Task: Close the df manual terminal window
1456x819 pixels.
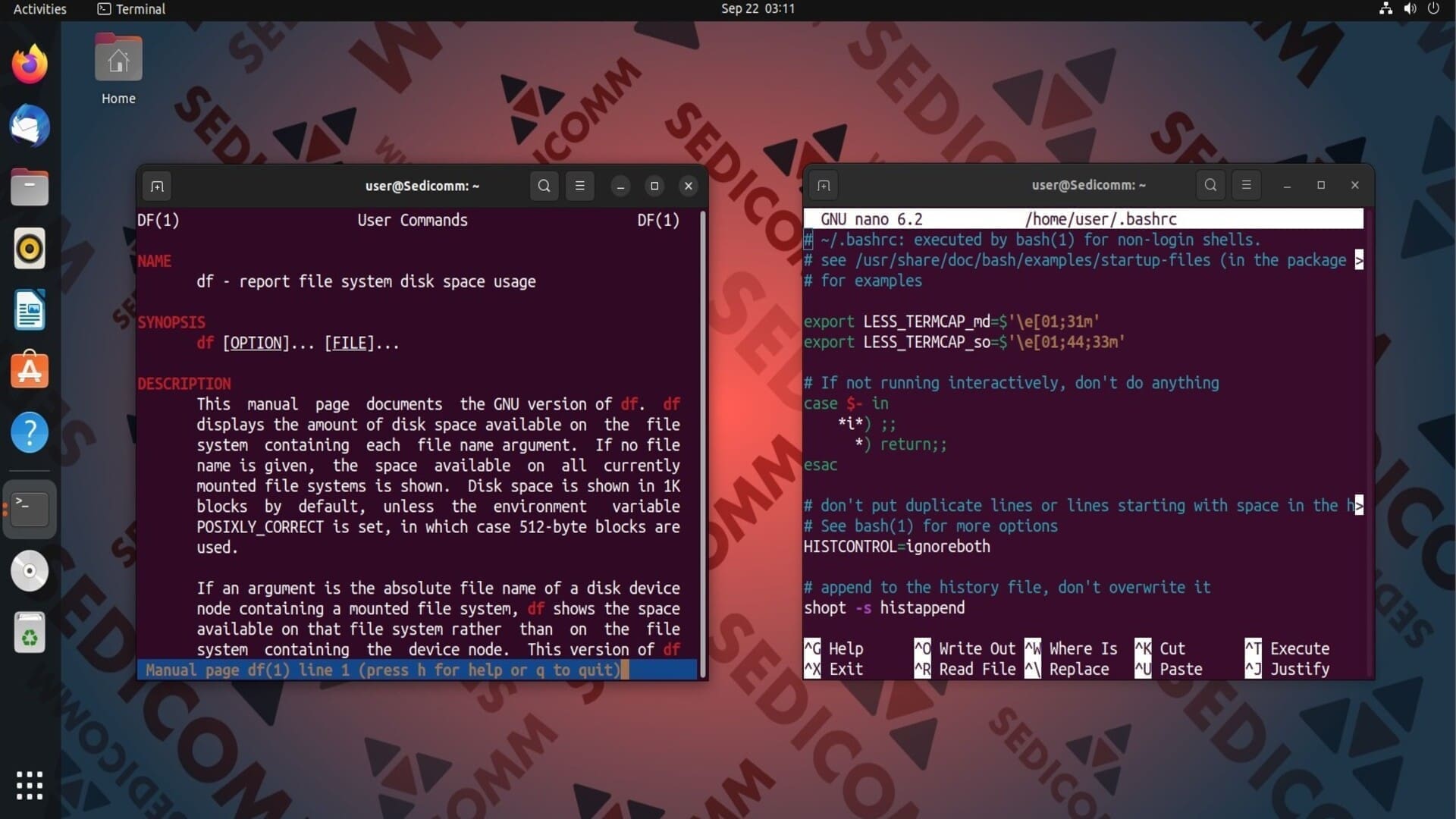Action: (689, 186)
